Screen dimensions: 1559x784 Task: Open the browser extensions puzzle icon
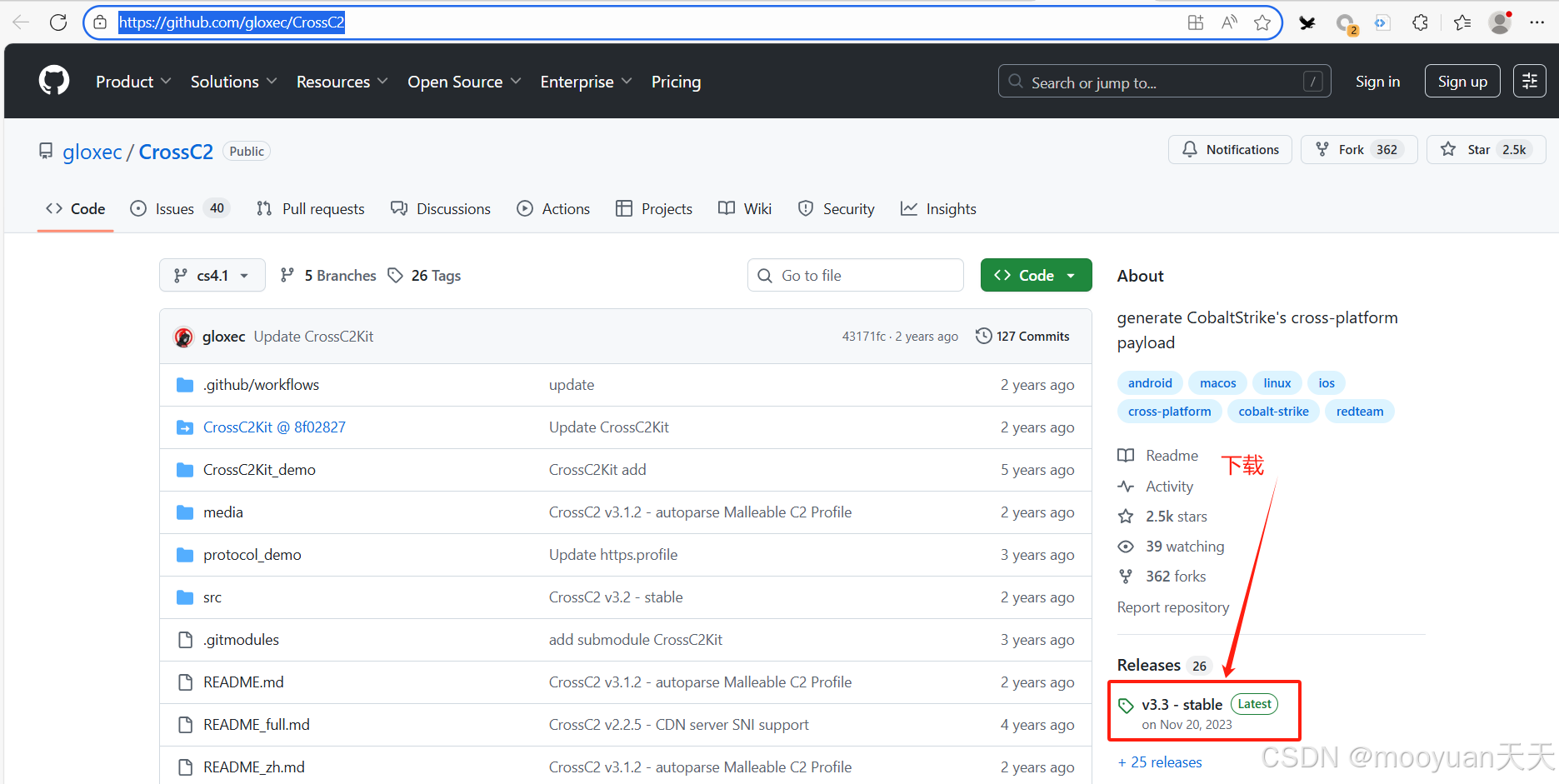pos(1421,22)
